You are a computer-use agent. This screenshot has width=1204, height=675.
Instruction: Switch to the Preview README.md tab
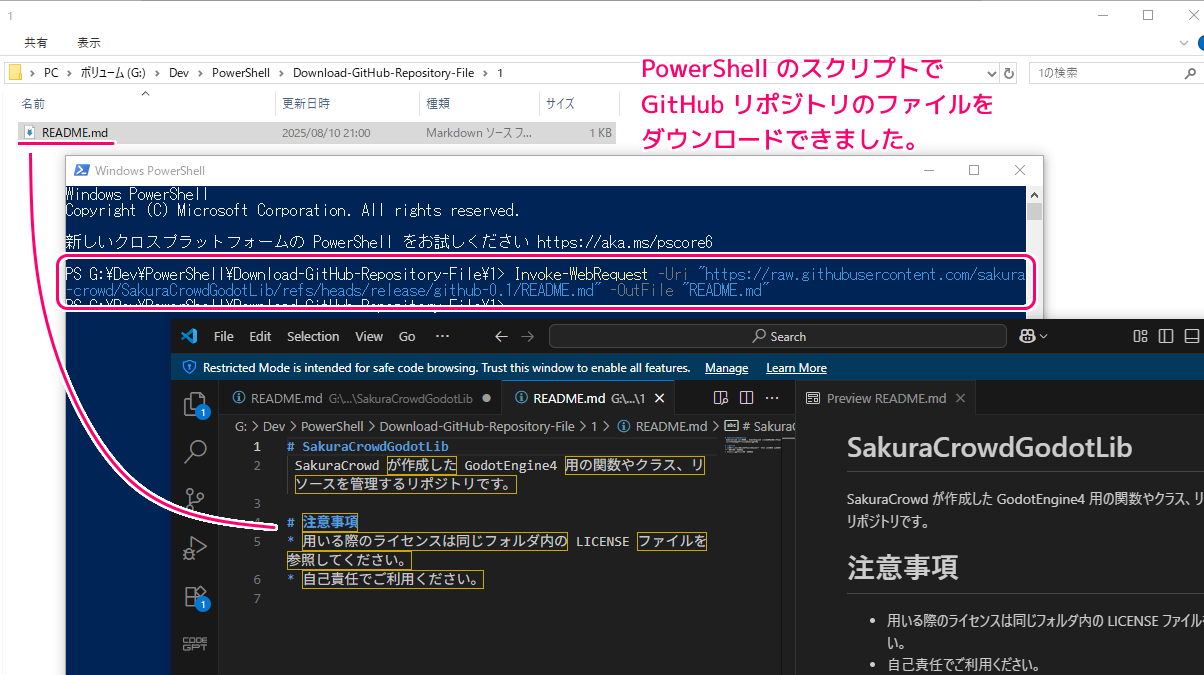[885, 398]
